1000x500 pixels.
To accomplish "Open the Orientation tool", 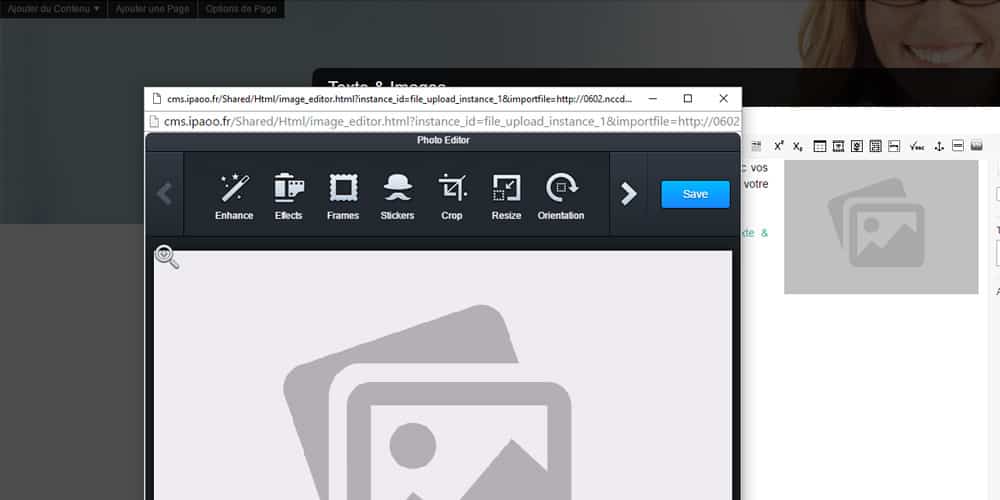I will click(x=561, y=197).
